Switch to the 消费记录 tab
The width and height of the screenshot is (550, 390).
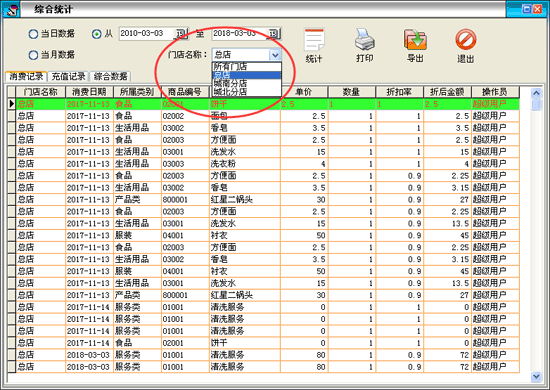26,76
